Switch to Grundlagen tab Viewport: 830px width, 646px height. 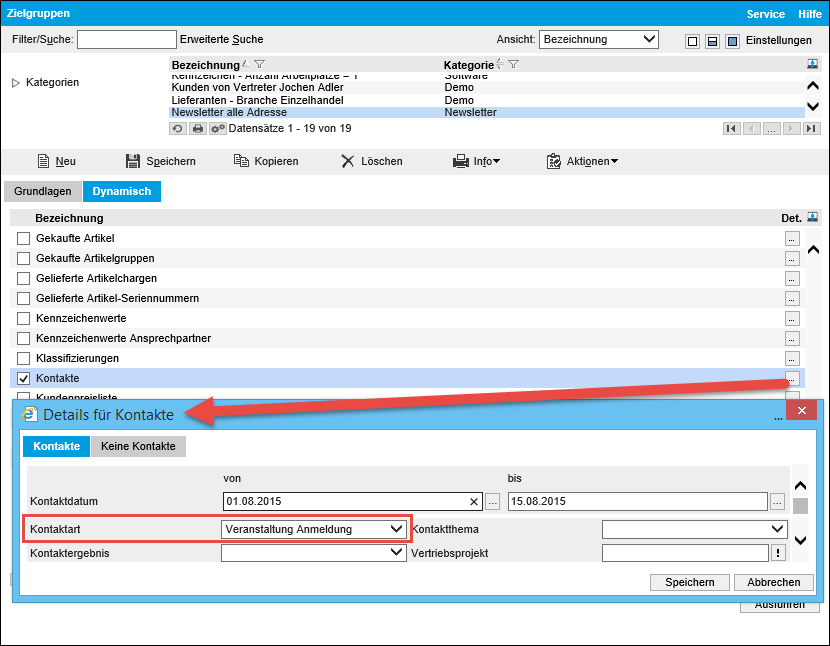(x=43, y=192)
